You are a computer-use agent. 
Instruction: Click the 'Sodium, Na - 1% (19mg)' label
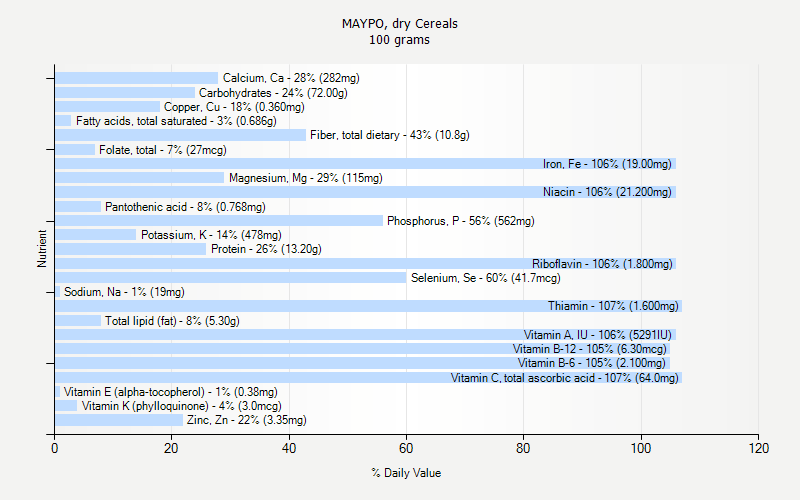point(124,292)
